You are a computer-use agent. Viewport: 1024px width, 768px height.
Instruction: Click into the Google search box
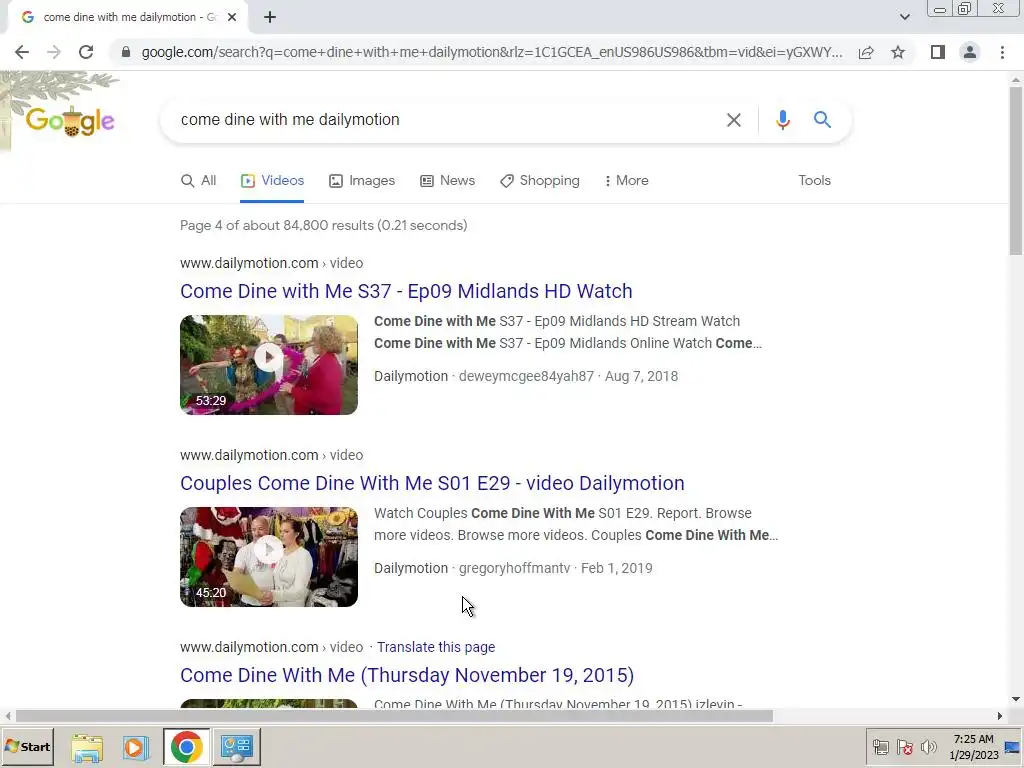pos(444,120)
